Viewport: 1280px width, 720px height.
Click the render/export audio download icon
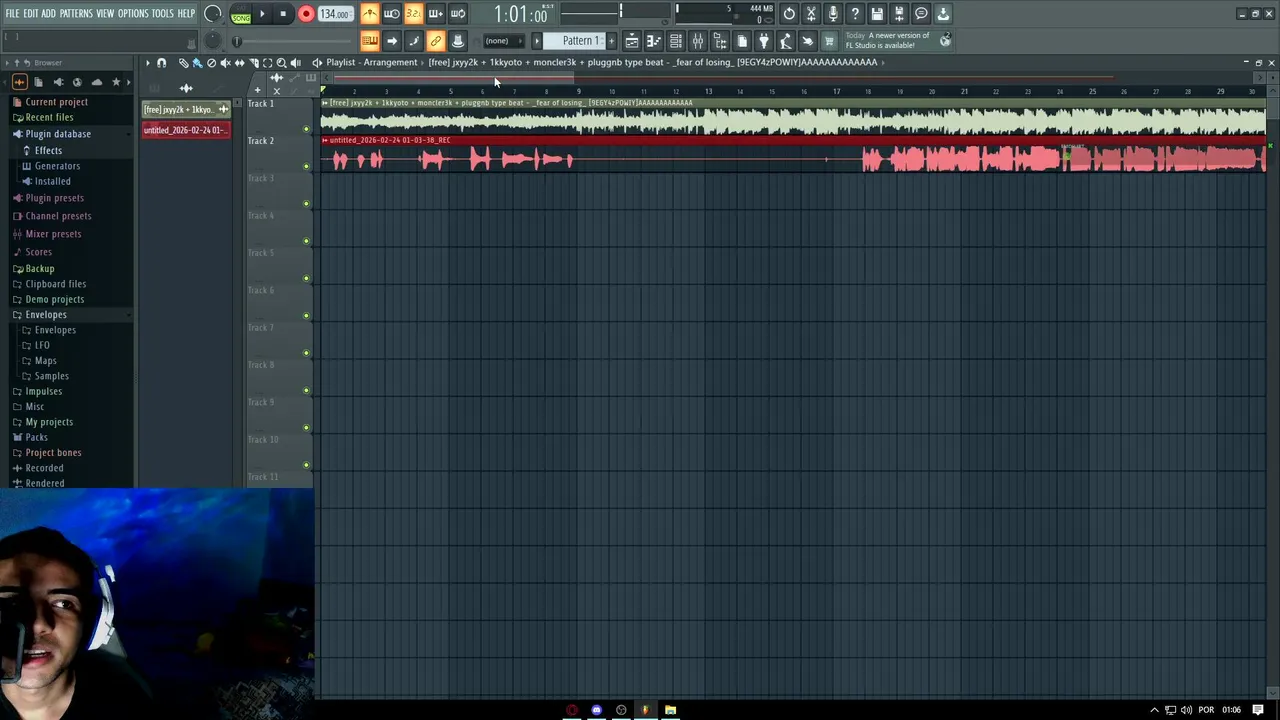942,14
